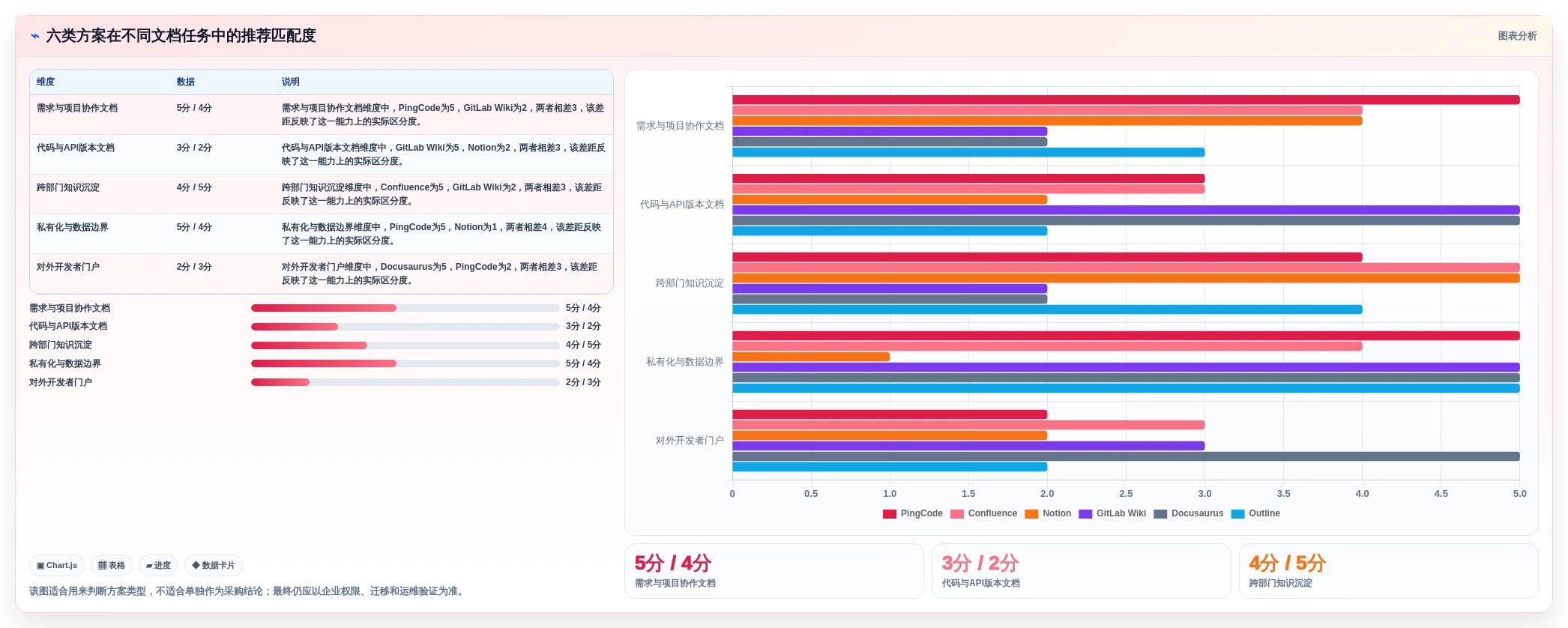Toggle GitLab Wiki legend entry
The height and width of the screenshot is (628, 1568).
1112,514
